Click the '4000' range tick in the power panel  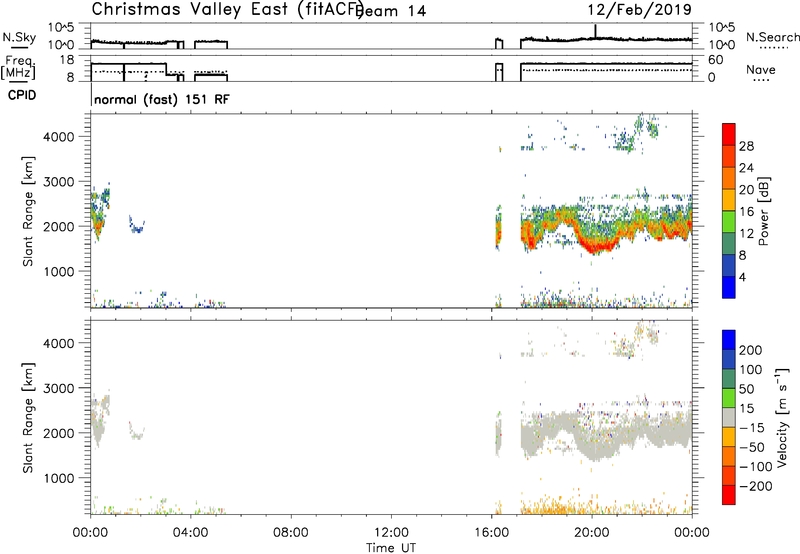(58, 137)
